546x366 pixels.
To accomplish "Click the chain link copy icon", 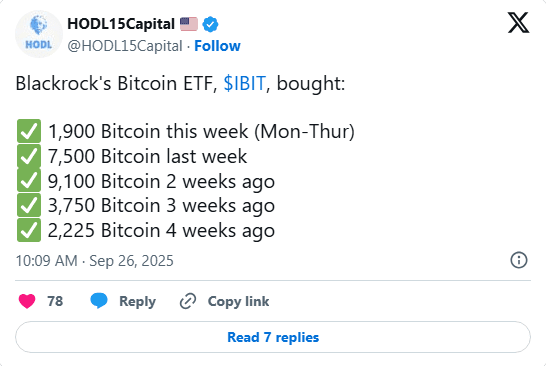I will [x=188, y=301].
